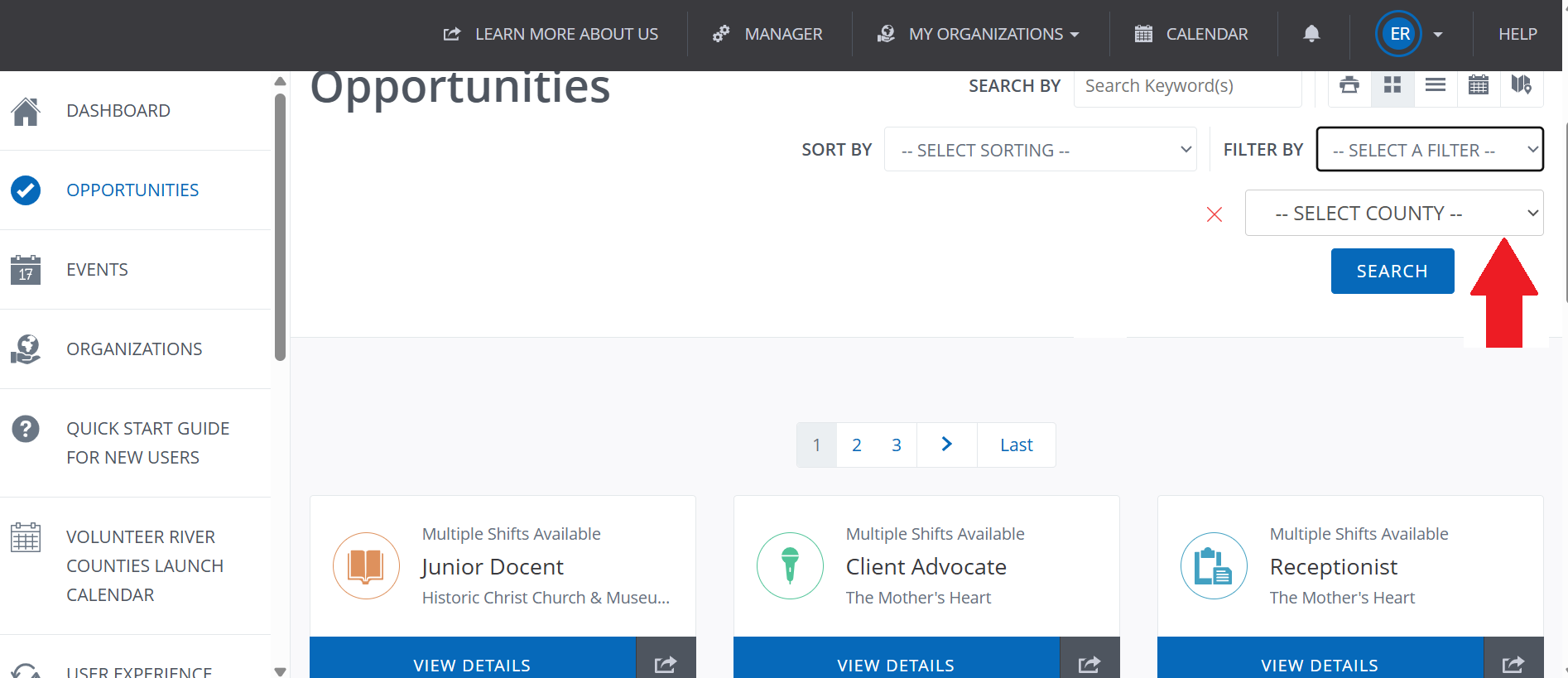This screenshot has height=678, width=1568.
Task: Open the Client Advocate title link
Action: pos(926,567)
